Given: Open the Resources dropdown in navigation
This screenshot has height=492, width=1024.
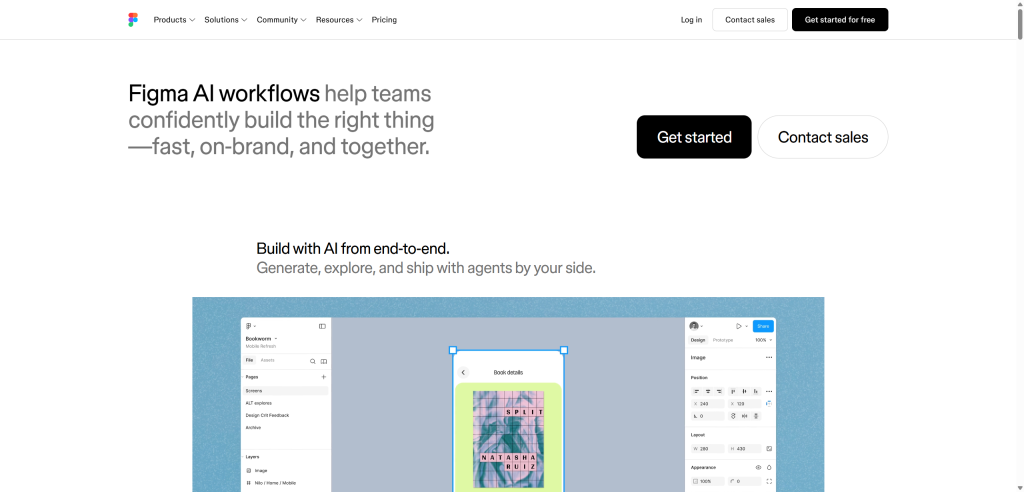Looking at the screenshot, I should [339, 20].
